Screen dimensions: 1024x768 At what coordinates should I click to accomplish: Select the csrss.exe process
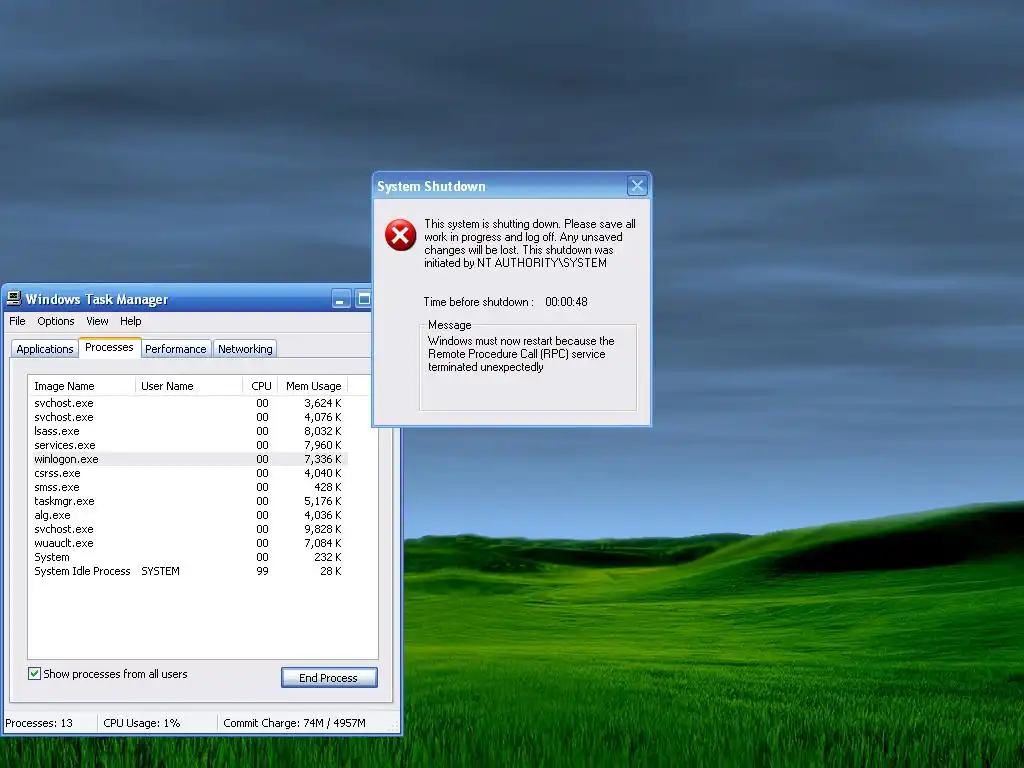pyautogui.click(x=188, y=473)
